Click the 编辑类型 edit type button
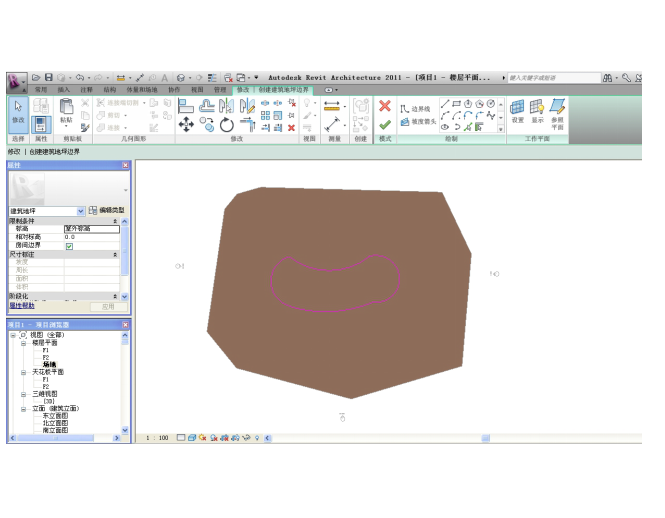This screenshot has width=665, height=518. (106, 211)
